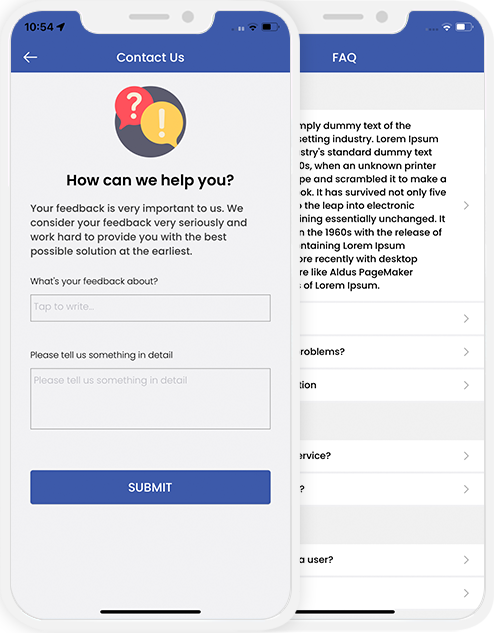Focus the "Please tell us something in detail" text area
Screen dimensions: 494x633
[x=150, y=398]
